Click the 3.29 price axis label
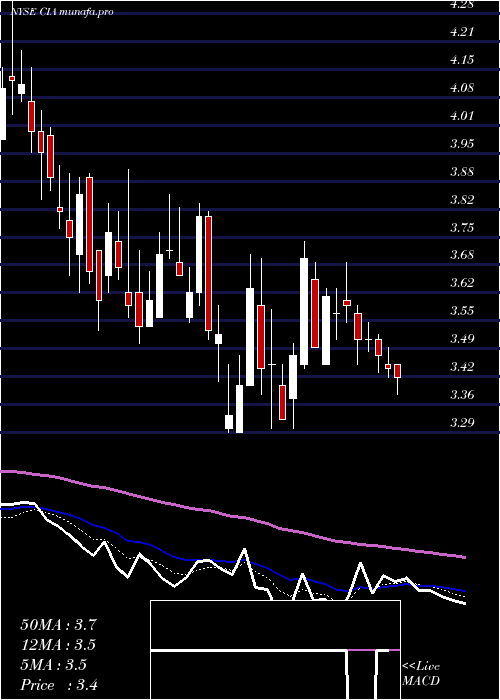Screen dimensions: 500x700 462,422
